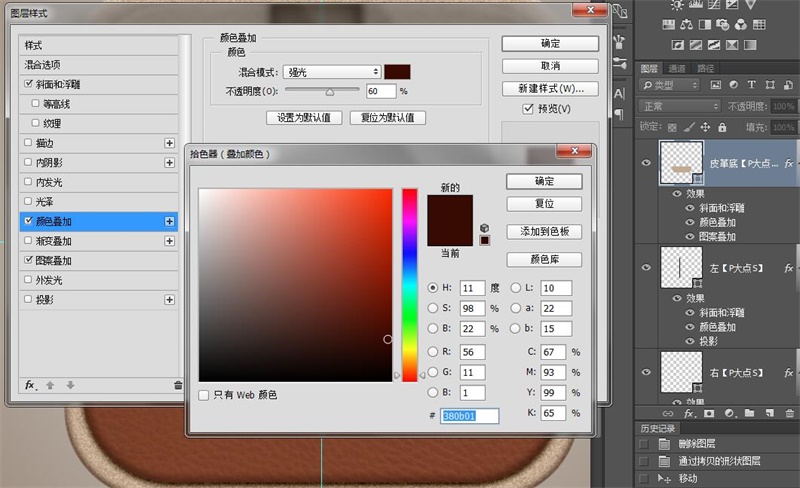Select the L lightness radio button
This screenshot has height=488, width=800.
tap(516, 288)
